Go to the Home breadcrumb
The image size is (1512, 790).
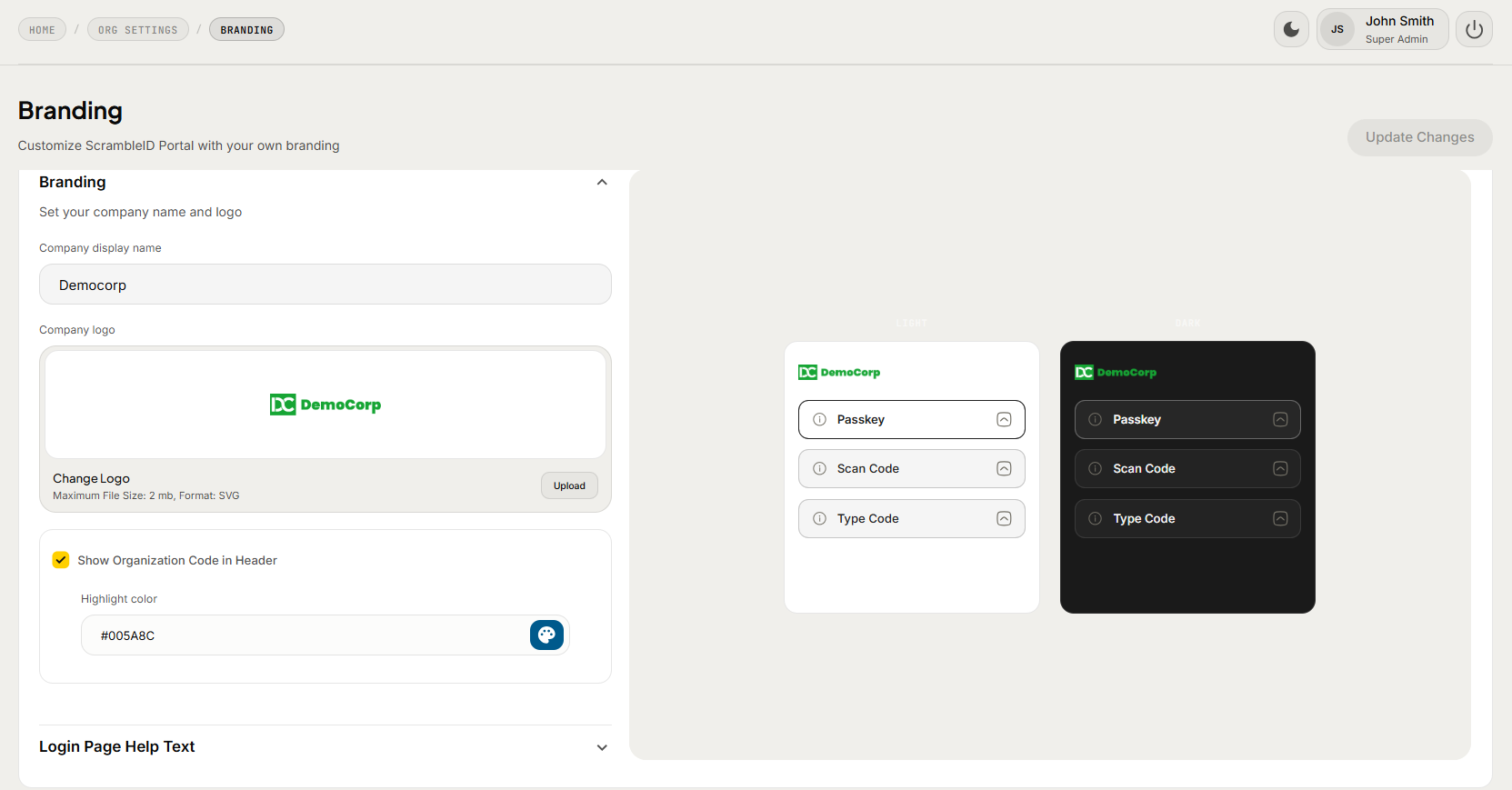click(42, 30)
